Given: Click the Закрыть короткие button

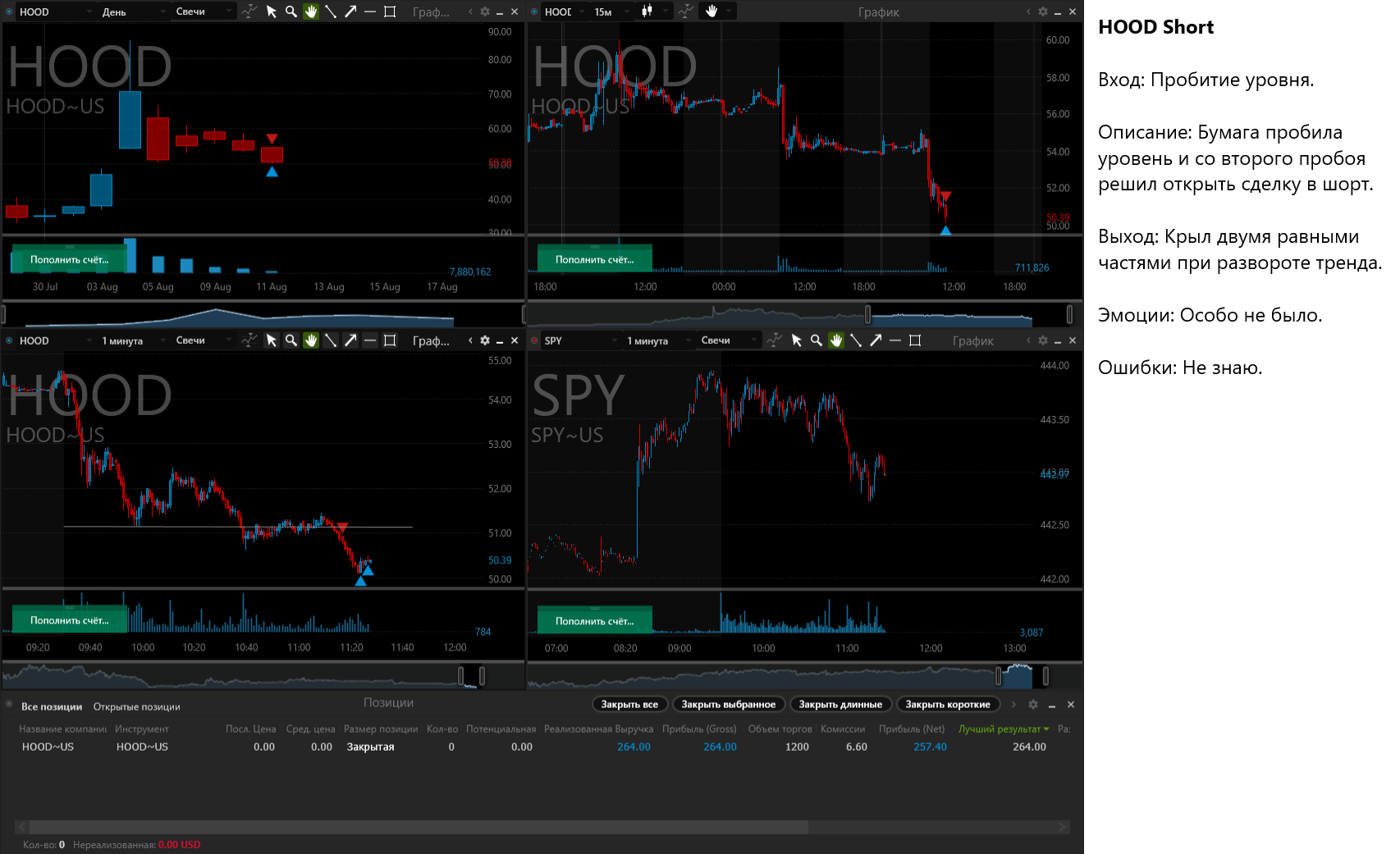Looking at the screenshot, I should click(948, 704).
